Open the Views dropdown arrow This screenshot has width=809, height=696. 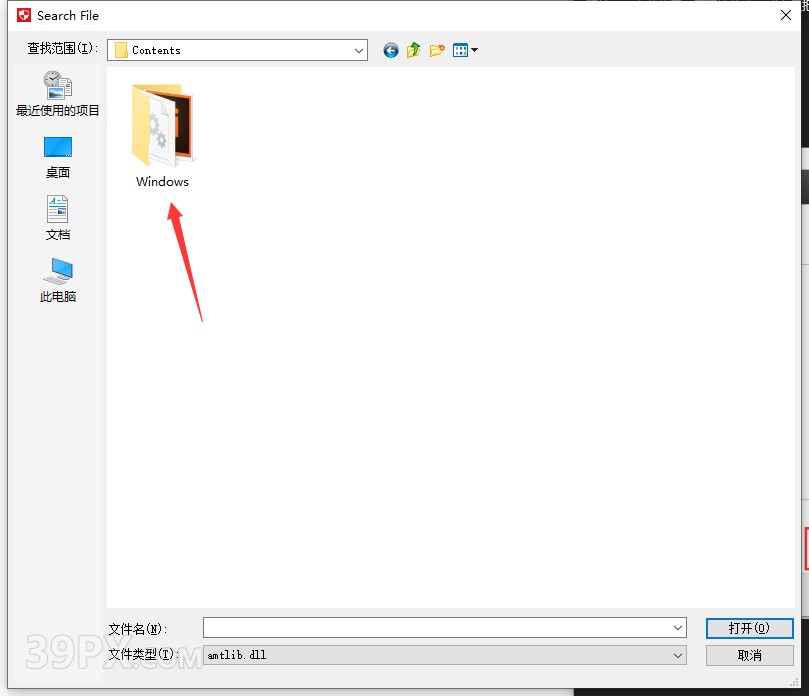point(472,50)
